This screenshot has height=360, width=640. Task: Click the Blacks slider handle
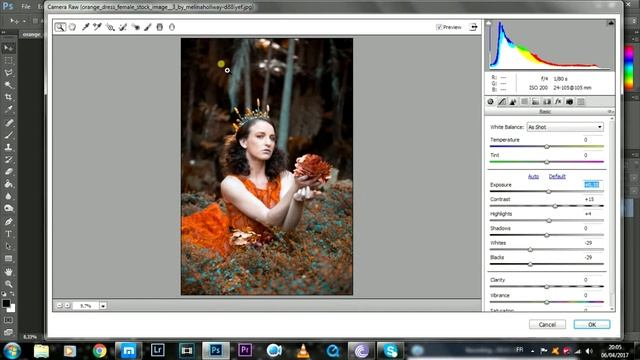coord(530,264)
